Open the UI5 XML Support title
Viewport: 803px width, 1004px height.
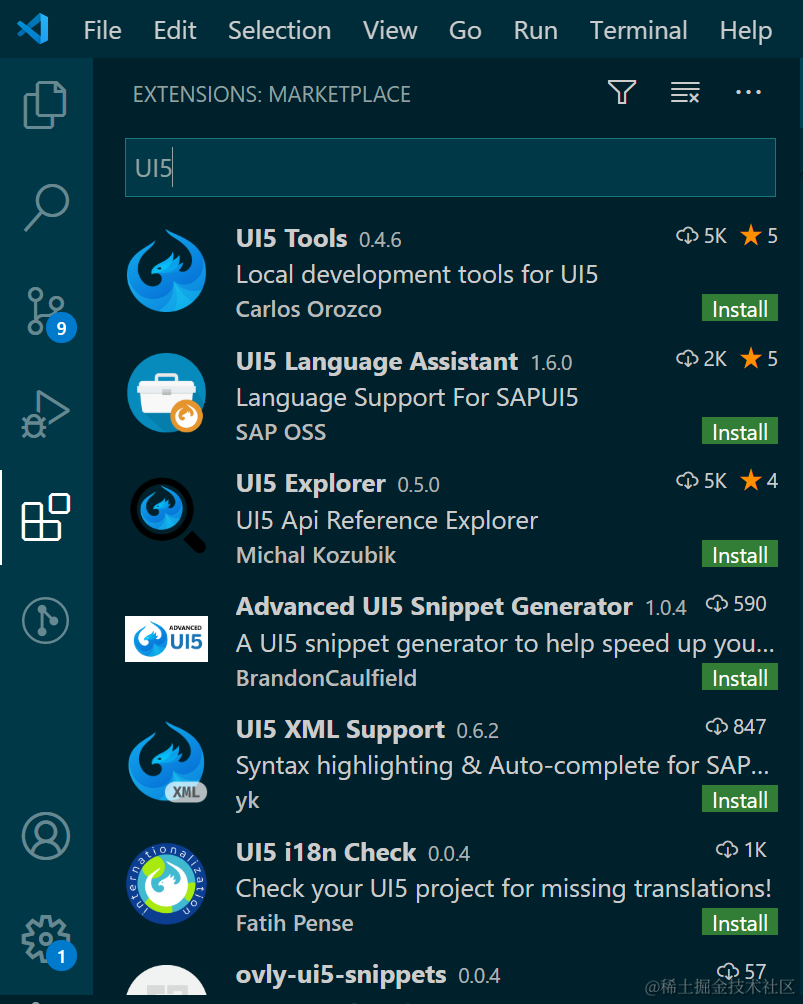340,729
